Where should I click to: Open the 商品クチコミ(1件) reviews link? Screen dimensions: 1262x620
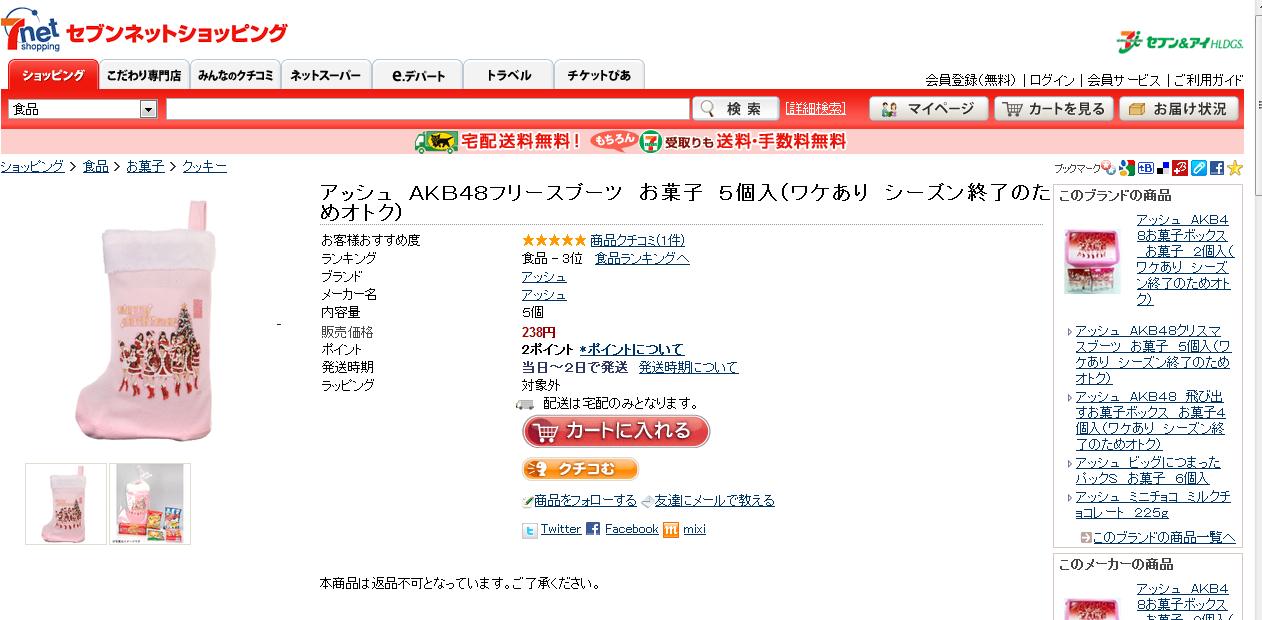coord(638,240)
